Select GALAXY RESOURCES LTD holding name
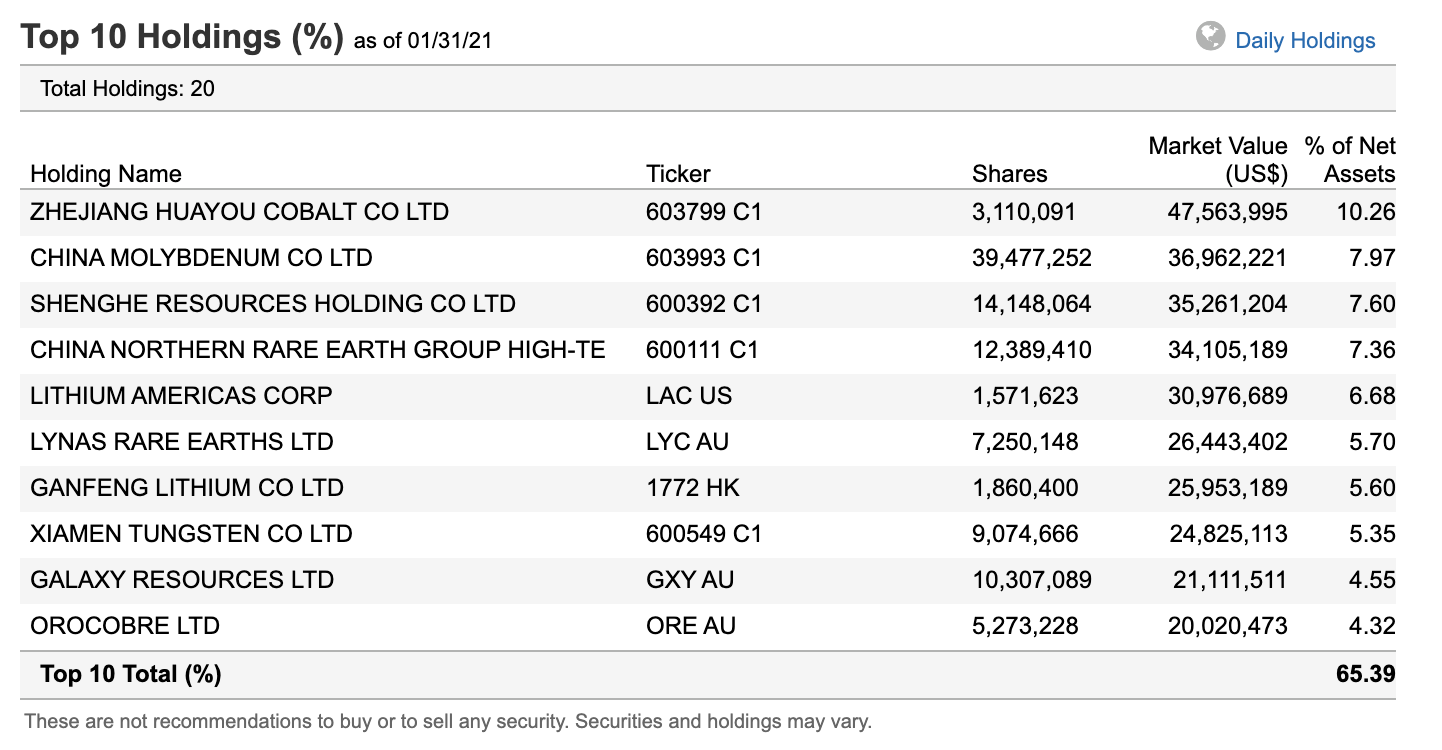This screenshot has width=1442, height=750. (182, 580)
